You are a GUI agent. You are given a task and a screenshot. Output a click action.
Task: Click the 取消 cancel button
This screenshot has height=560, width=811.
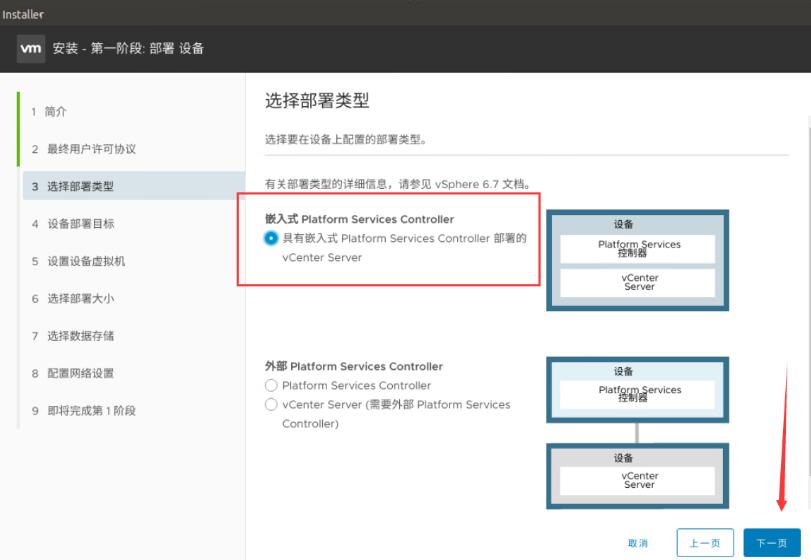638,543
